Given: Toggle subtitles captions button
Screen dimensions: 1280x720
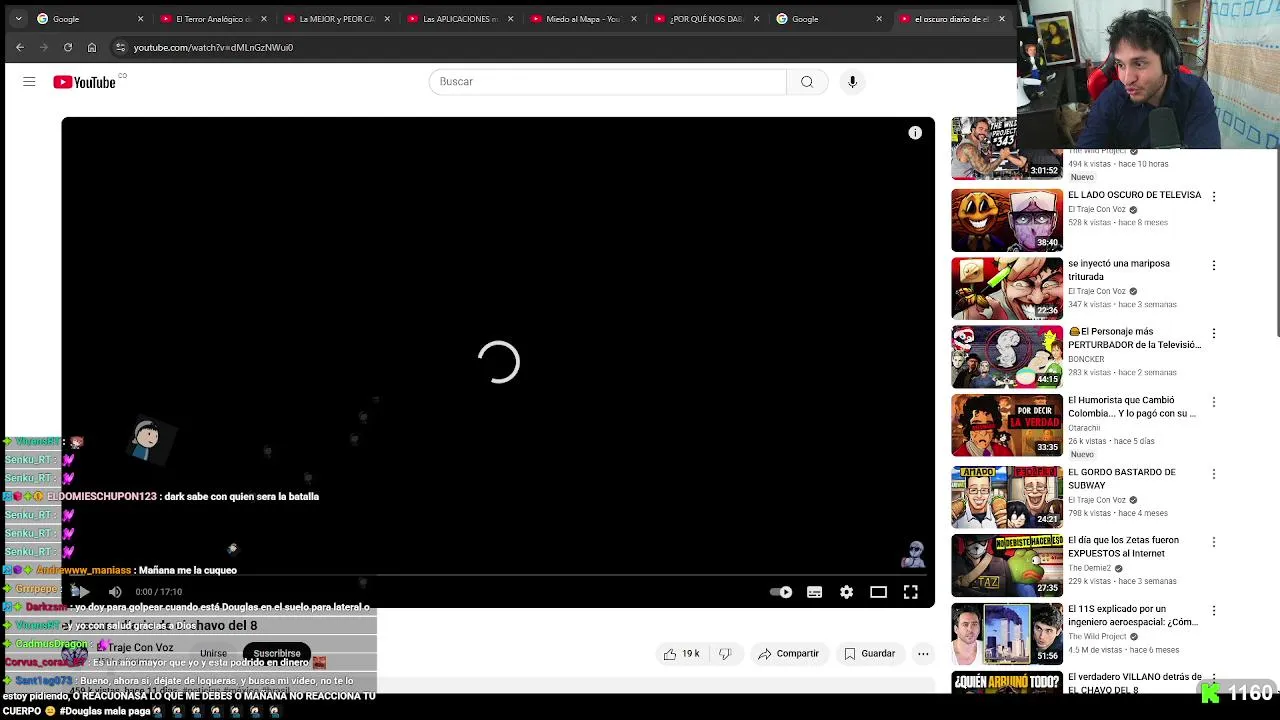Looking at the screenshot, I should (815, 592).
